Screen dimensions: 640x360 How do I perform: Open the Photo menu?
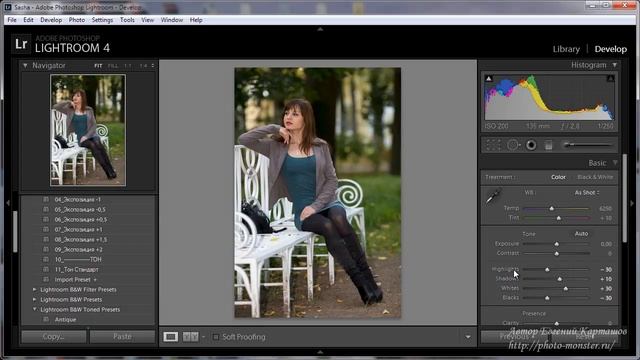click(x=77, y=20)
